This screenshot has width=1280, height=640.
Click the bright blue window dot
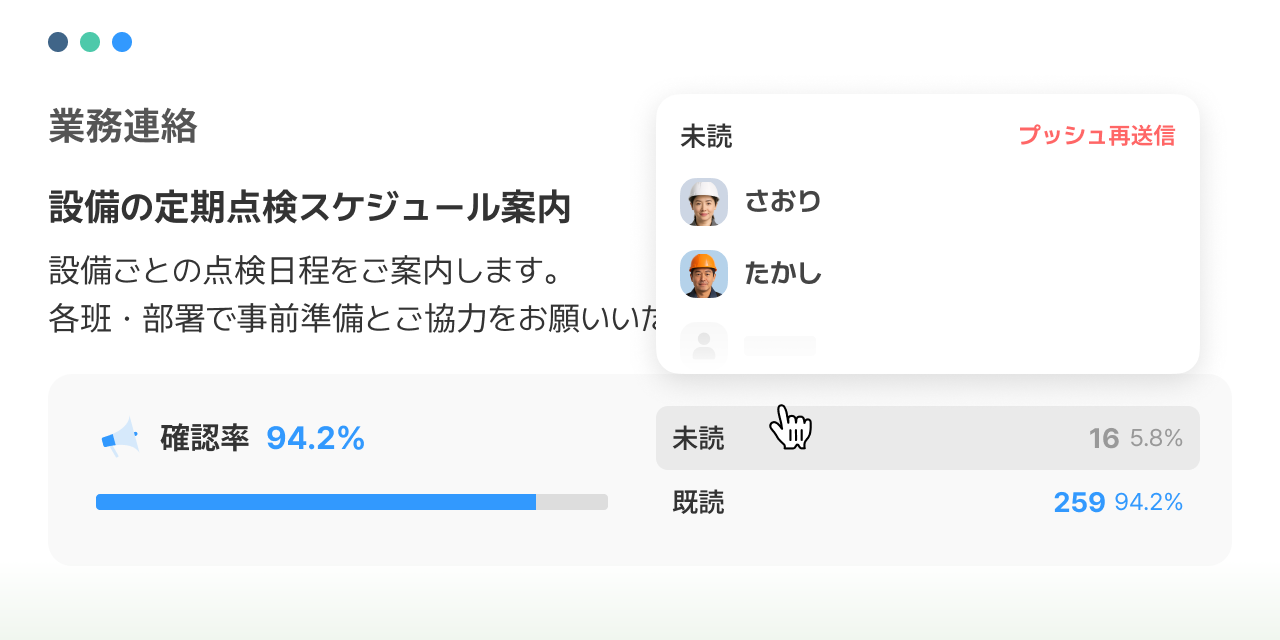click(122, 42)
